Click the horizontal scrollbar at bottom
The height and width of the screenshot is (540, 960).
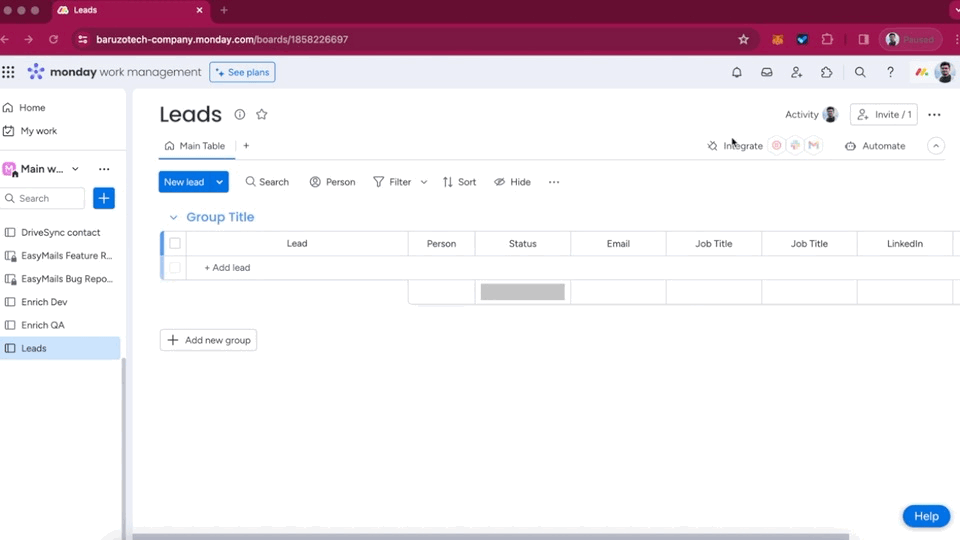coord(490,536)
